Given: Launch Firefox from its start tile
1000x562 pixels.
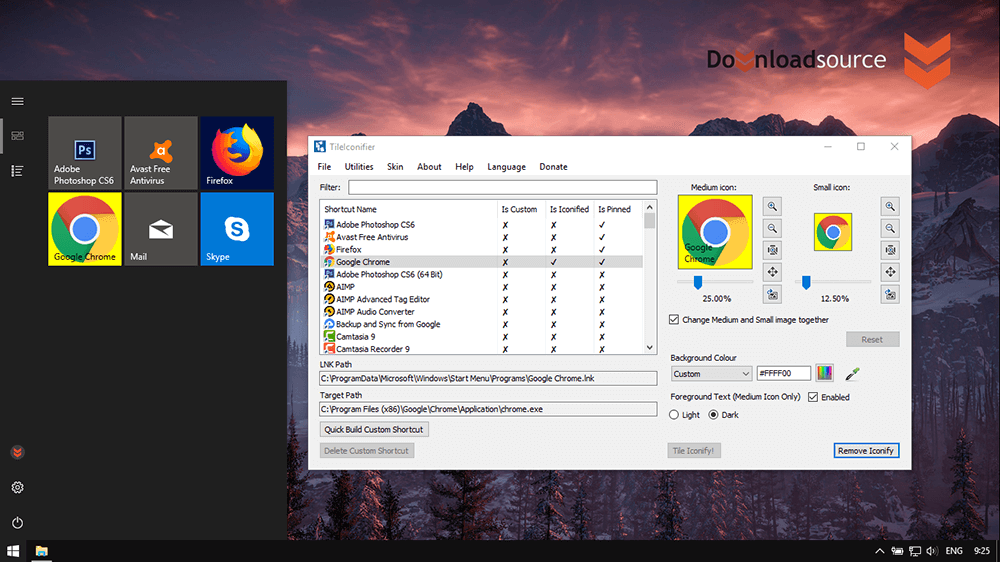Looking at the screenshot, I should (237, 152).
